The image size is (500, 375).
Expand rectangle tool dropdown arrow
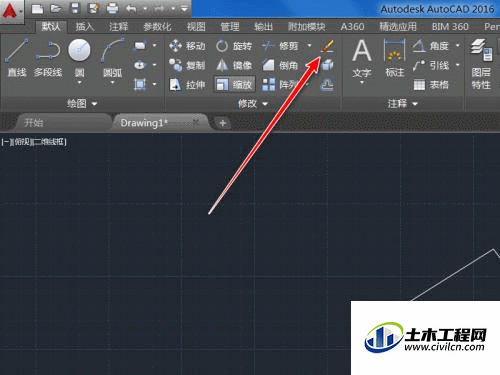click(x=155, y=45)
